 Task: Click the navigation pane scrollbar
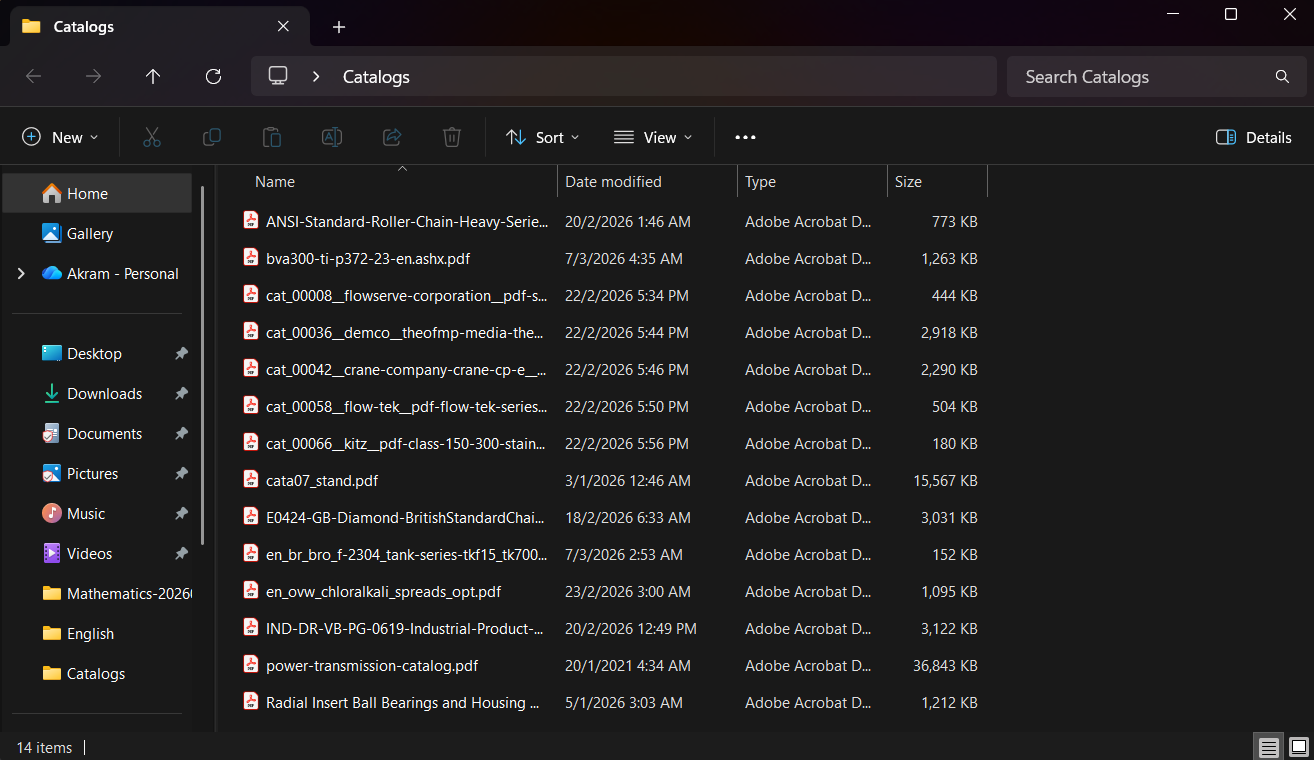[x=203, y=365]
